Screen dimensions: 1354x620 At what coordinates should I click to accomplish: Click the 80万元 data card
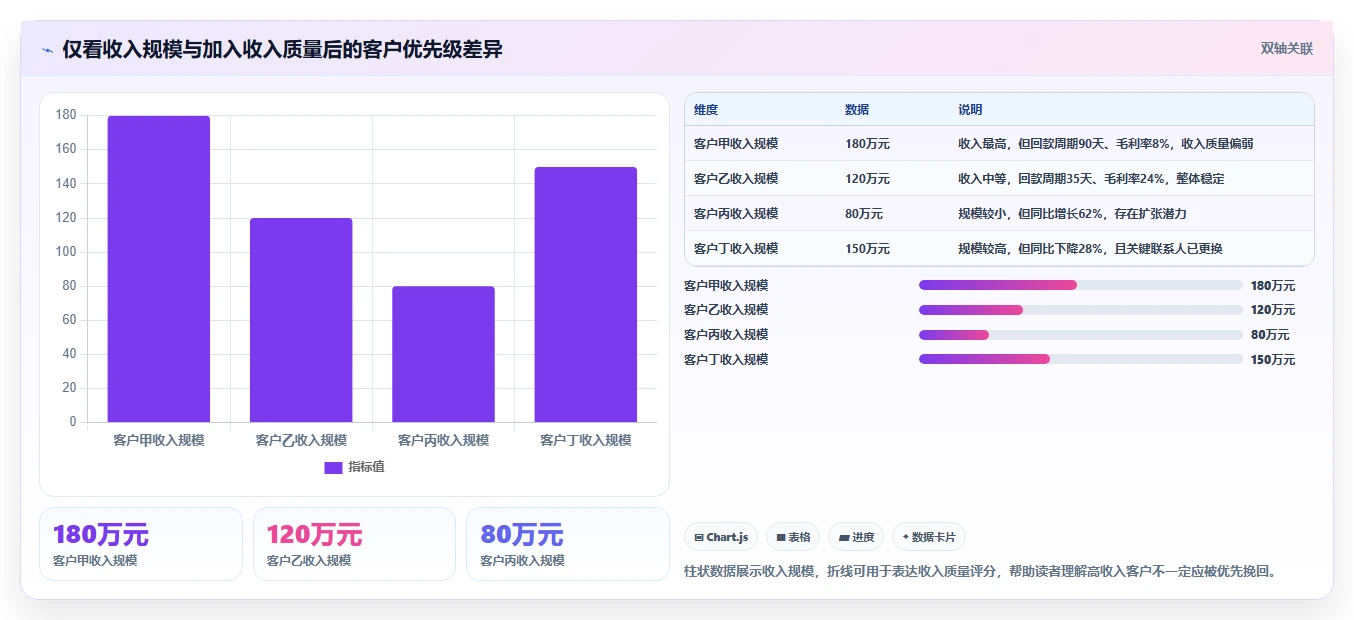click(x=568, y=544)
